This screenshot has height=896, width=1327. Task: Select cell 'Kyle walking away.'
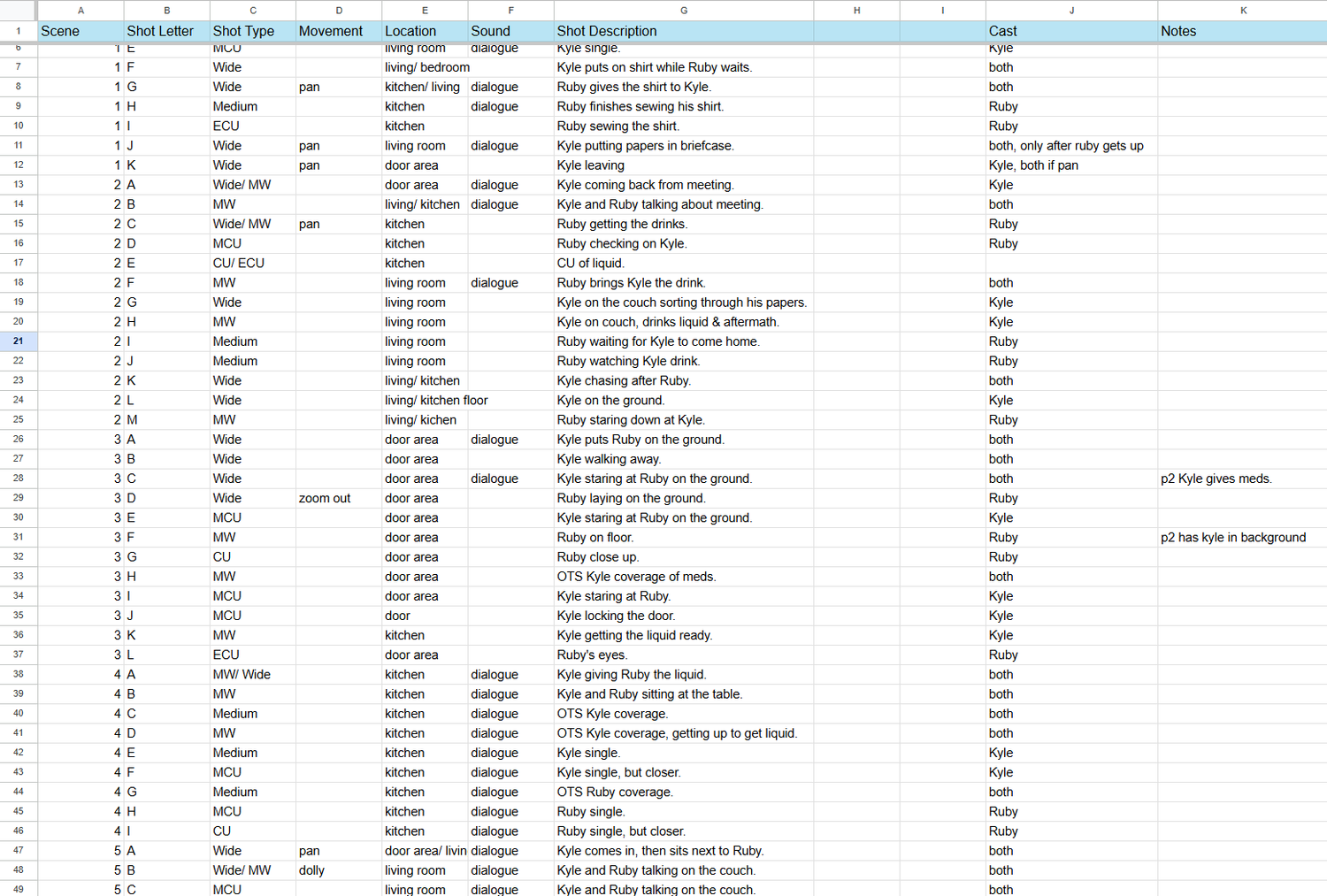pyautogui.click(x=683, y=459)
